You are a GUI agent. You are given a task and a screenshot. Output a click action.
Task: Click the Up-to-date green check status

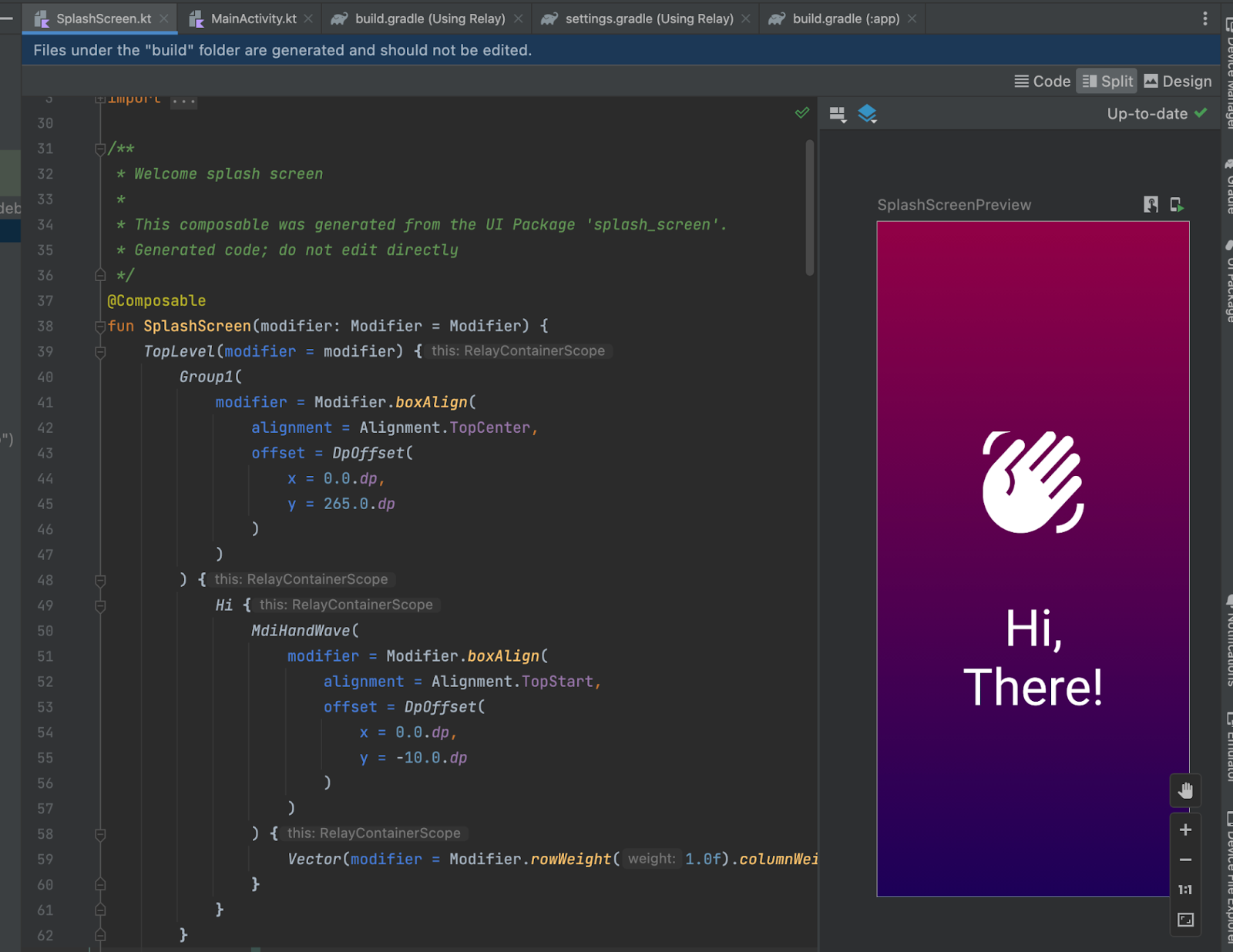(1157, 113)
